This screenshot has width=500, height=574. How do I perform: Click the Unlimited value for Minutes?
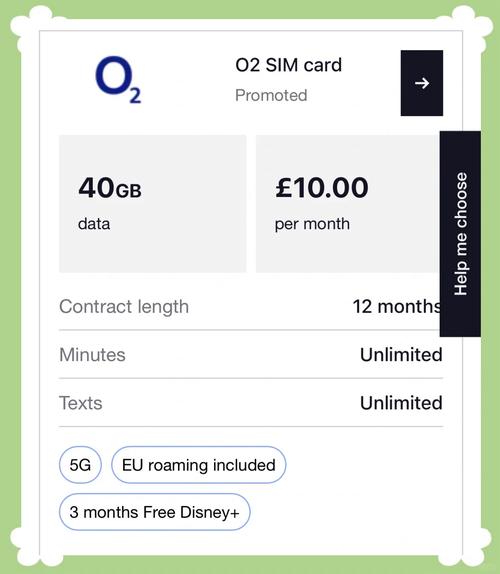click(401, 355)
